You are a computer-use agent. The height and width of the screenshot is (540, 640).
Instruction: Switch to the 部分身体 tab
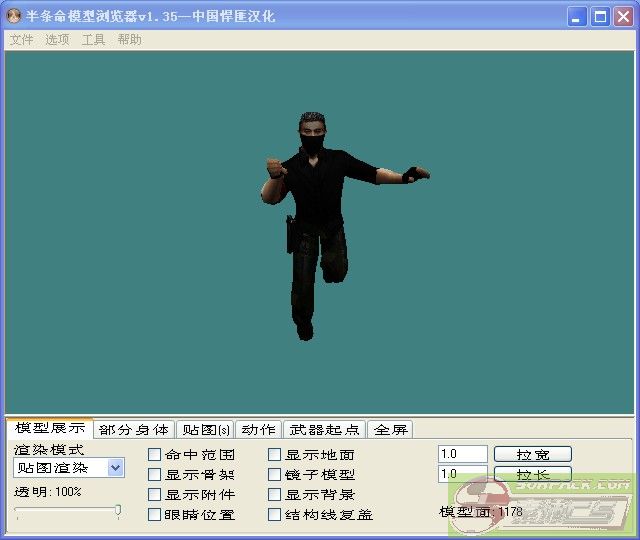134,430
